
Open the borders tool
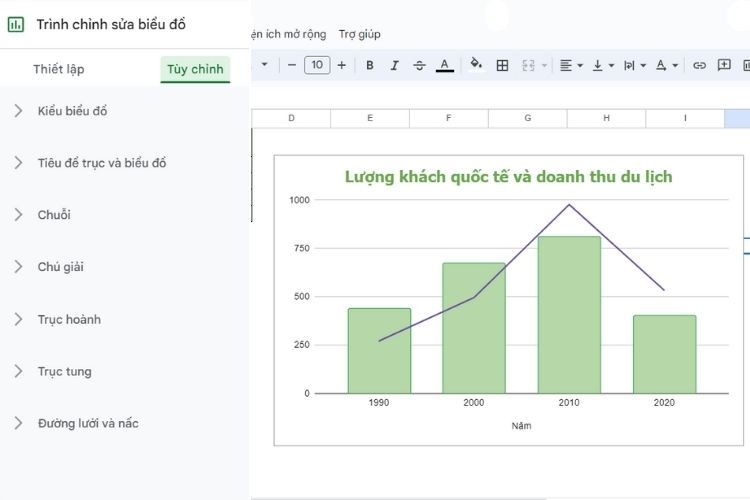coord(502,66)
